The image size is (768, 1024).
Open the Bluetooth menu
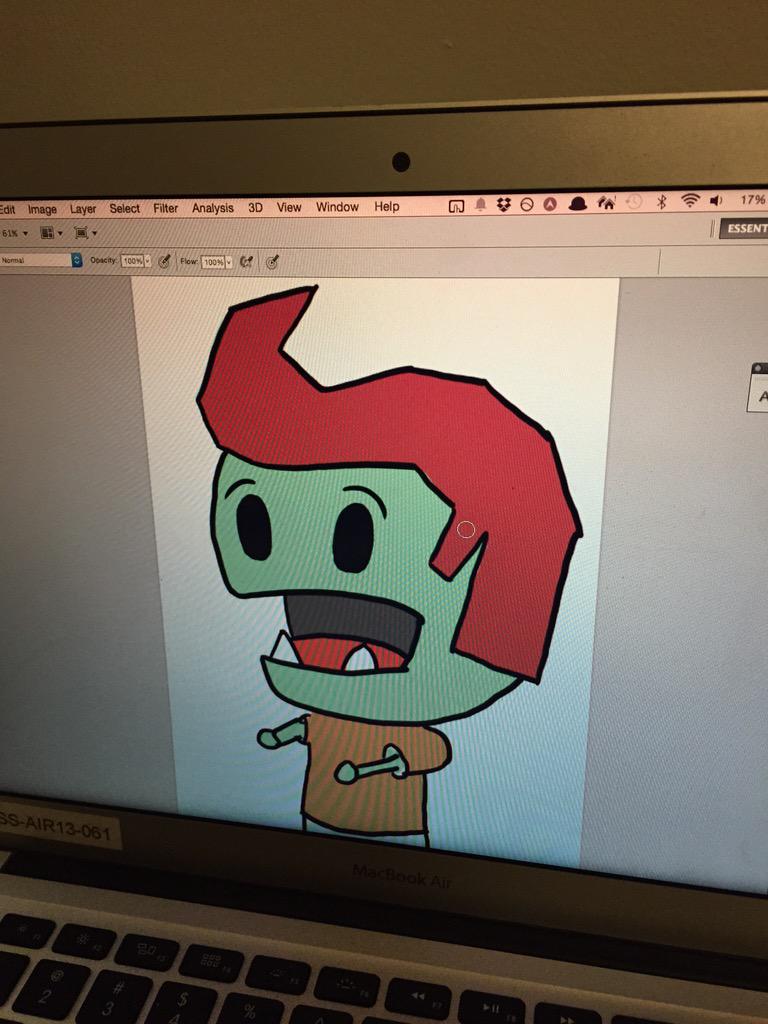point(662,202)
